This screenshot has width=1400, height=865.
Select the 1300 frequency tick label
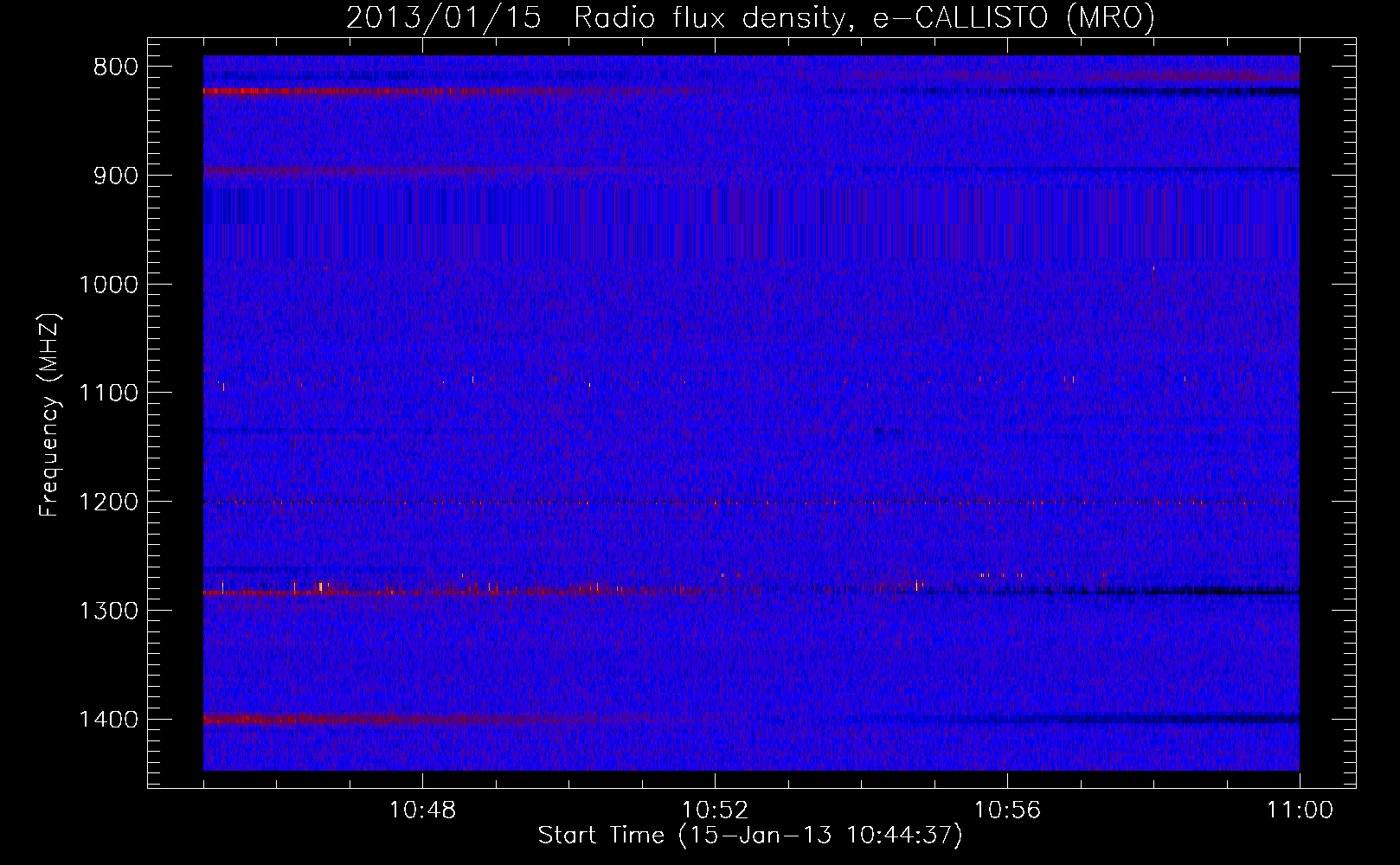point(108,611)
